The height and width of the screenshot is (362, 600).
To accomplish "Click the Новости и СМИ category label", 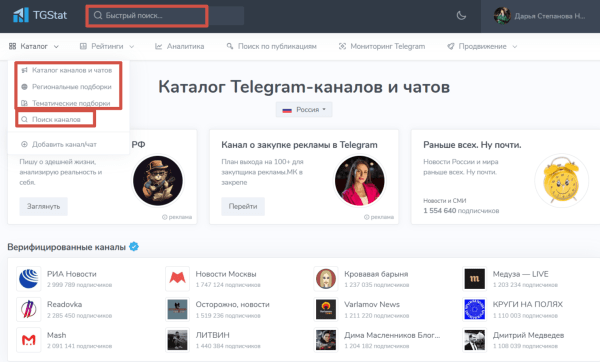I will (445, 201).
